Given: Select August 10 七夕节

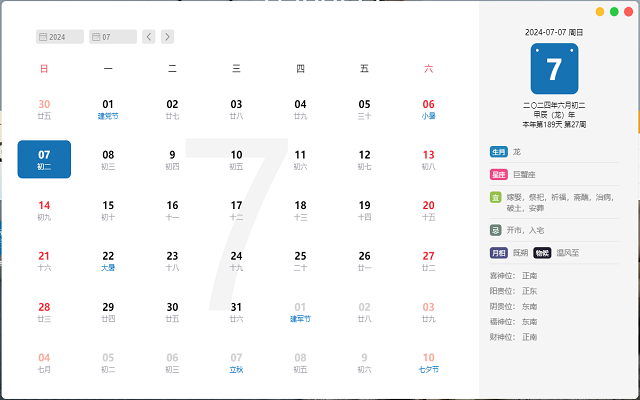Looking at the screenshot, I should click(429, 362).
